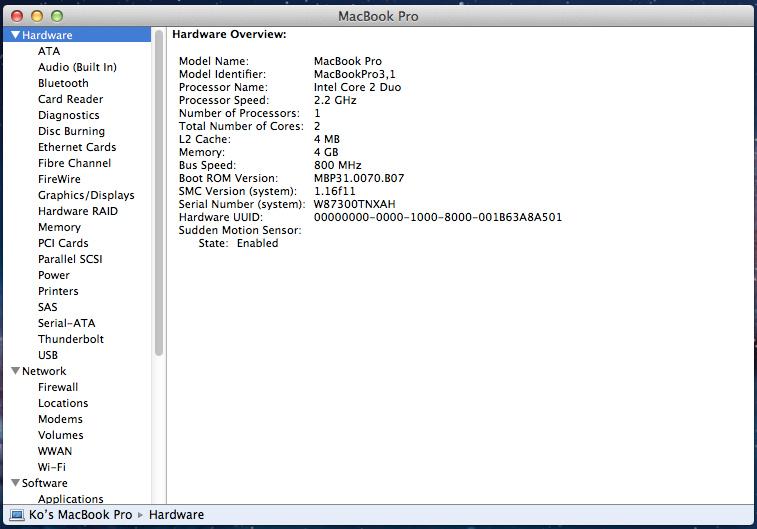Screen dimensions: 757x529
Task: Open Power information entry
Action: (x=54, y=275)
